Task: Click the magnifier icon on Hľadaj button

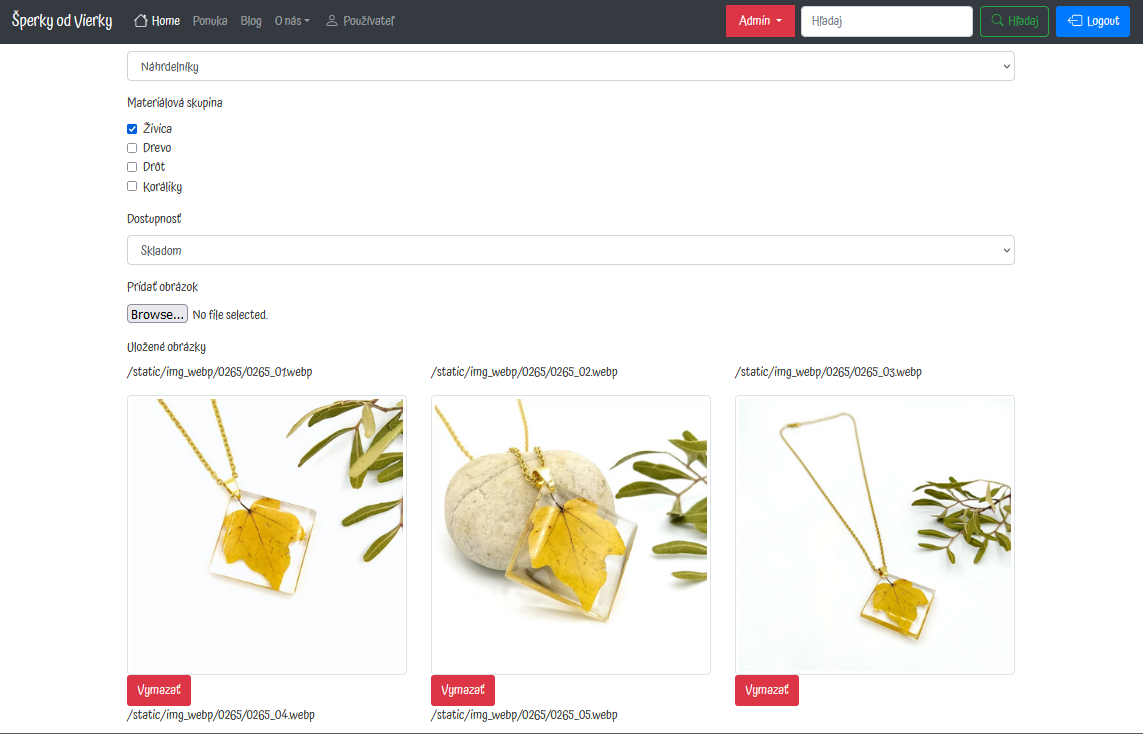Action: click(x=997, y=20)
